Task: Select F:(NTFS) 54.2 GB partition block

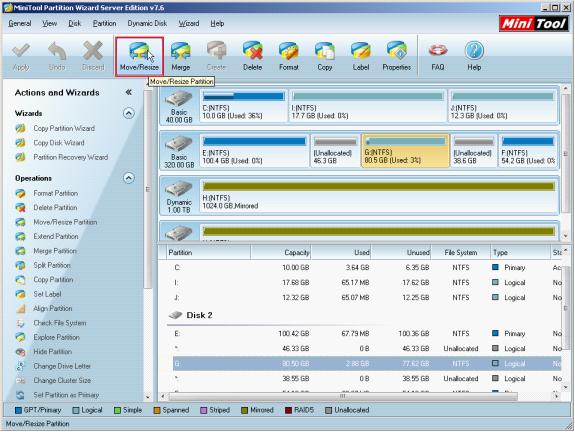Action: pos(528,151)
